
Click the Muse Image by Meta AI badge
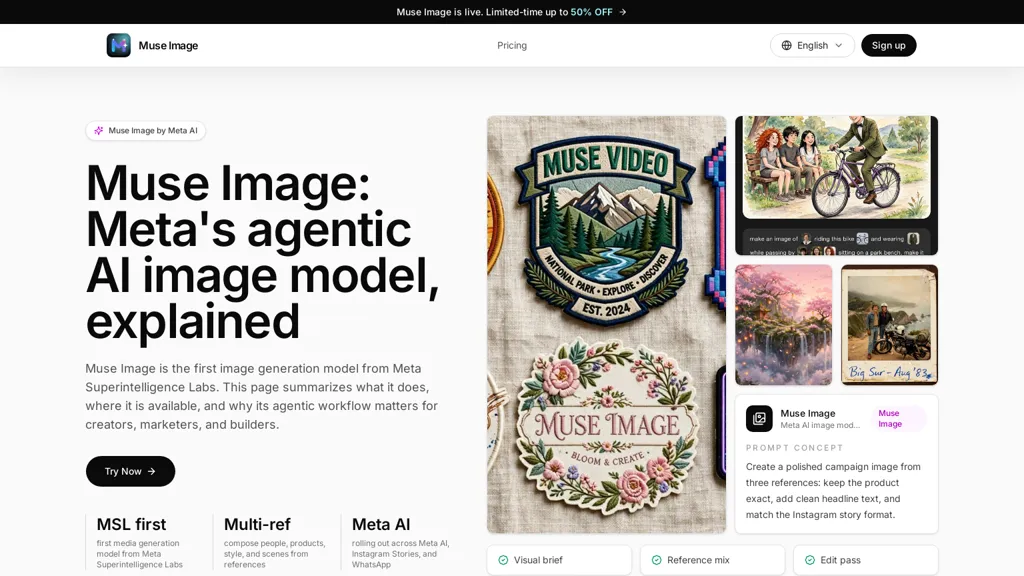tap(146, 131)
